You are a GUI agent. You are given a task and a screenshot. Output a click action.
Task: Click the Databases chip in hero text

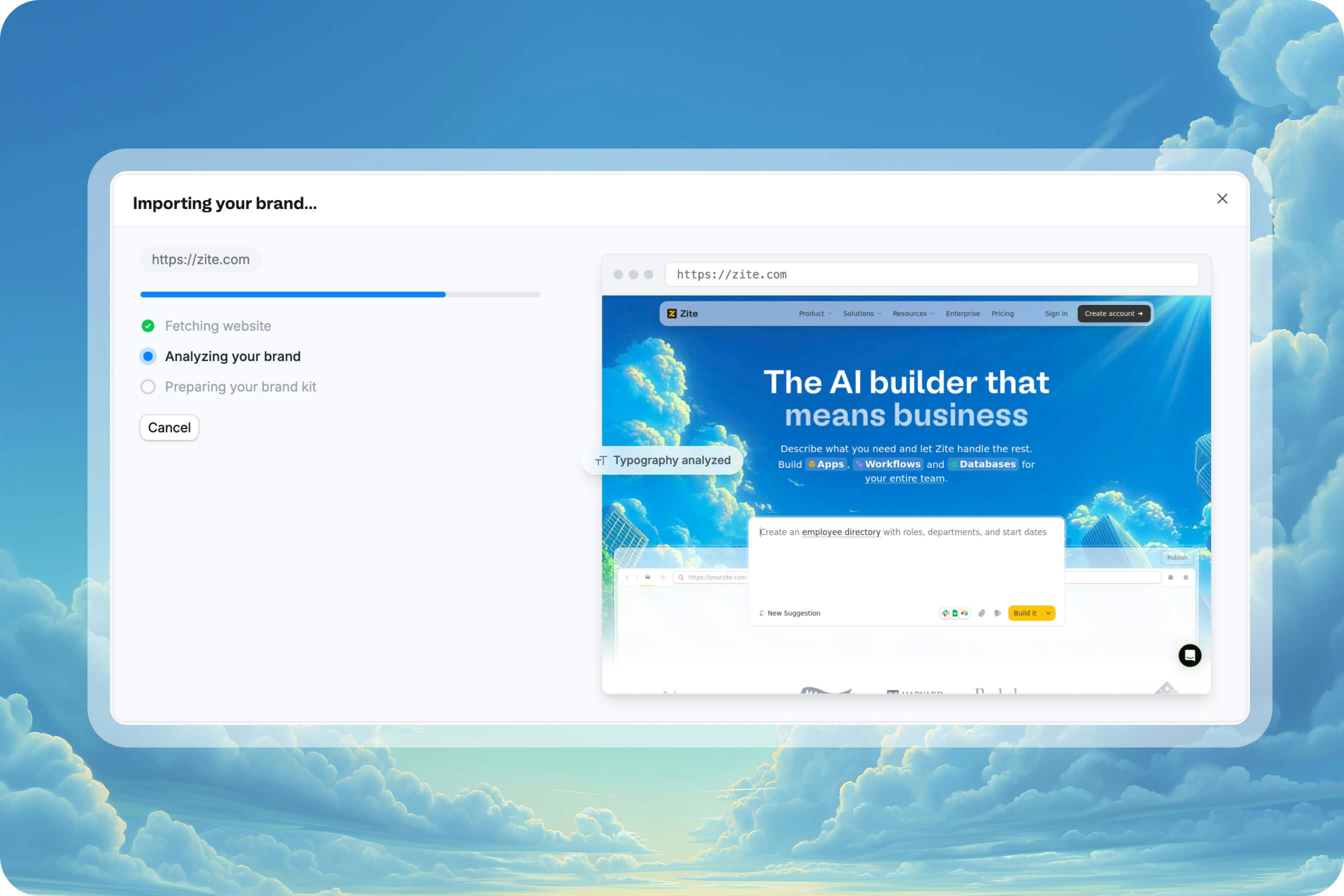click(x=983, y=464)
